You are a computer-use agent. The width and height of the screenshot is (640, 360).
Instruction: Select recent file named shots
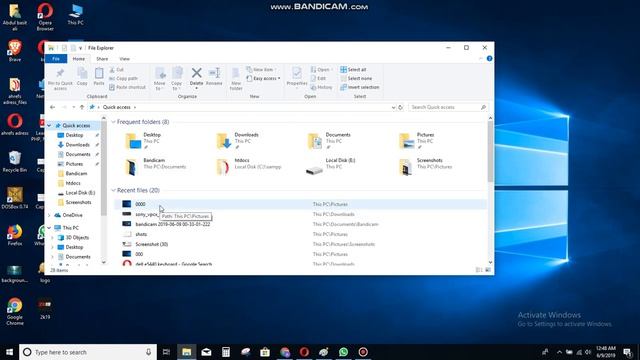(141, 234)
